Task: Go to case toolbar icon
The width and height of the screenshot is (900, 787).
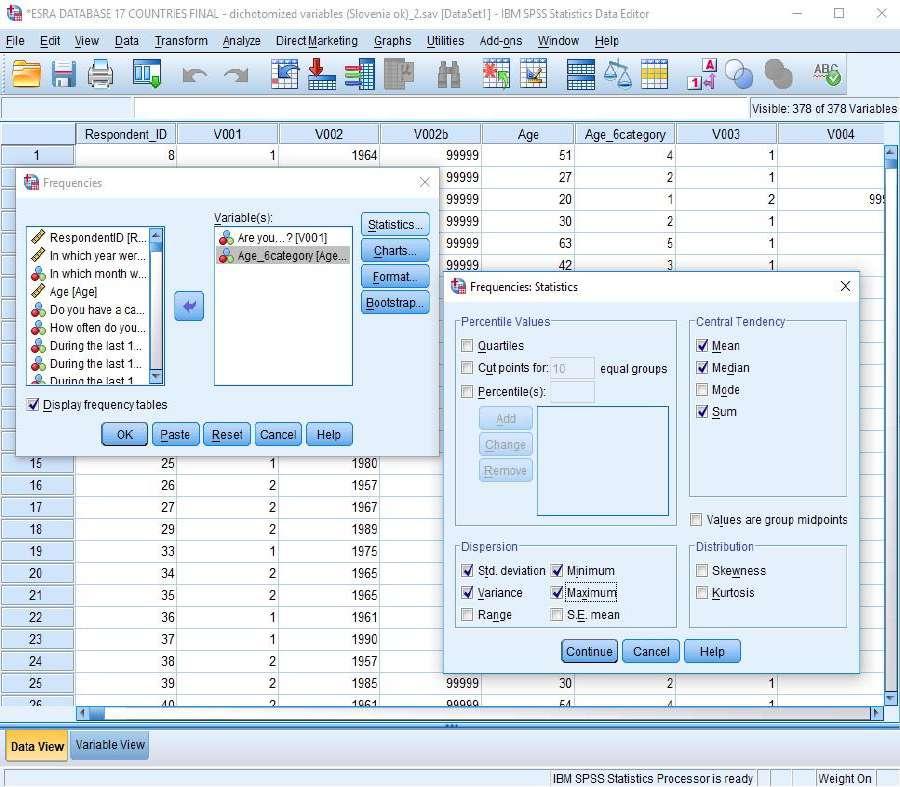Action: tap(285, 74)
